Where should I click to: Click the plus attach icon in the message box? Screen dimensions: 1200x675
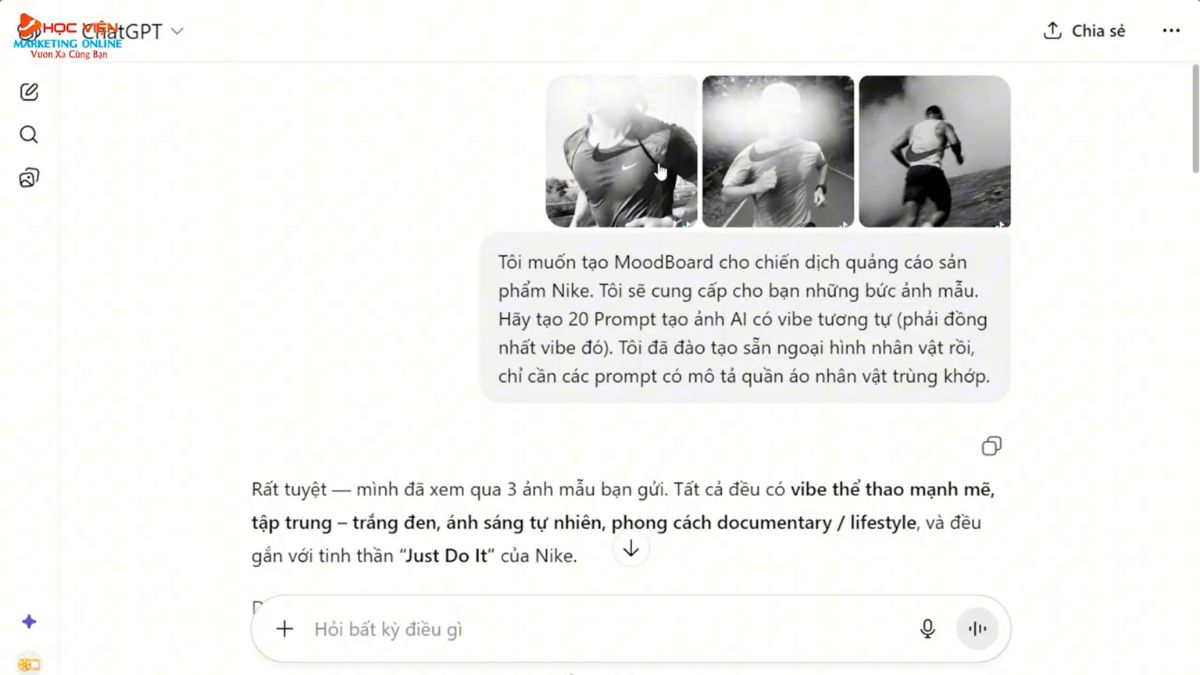285,629
